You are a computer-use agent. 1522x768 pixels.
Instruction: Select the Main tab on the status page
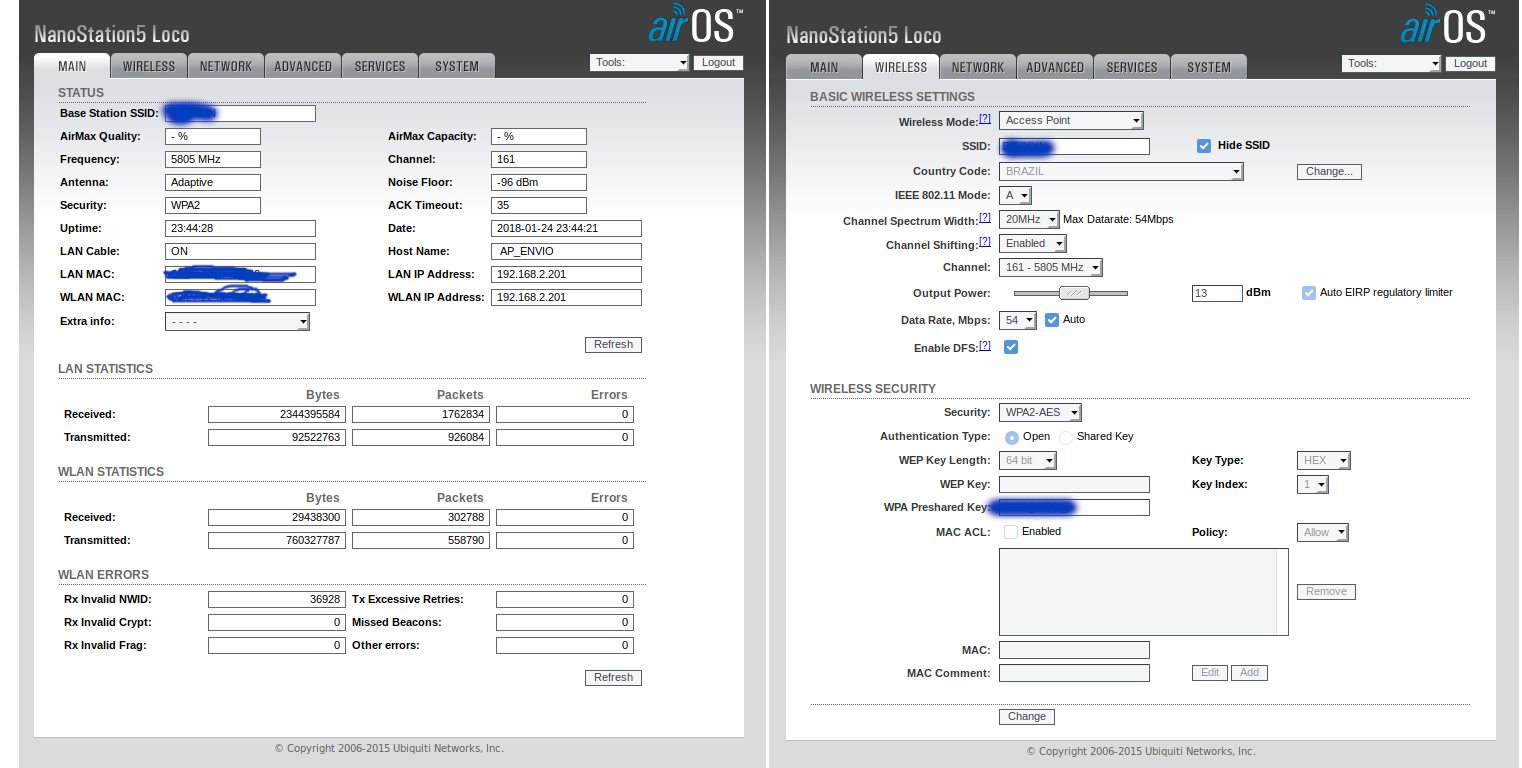(x=72, y=66)
